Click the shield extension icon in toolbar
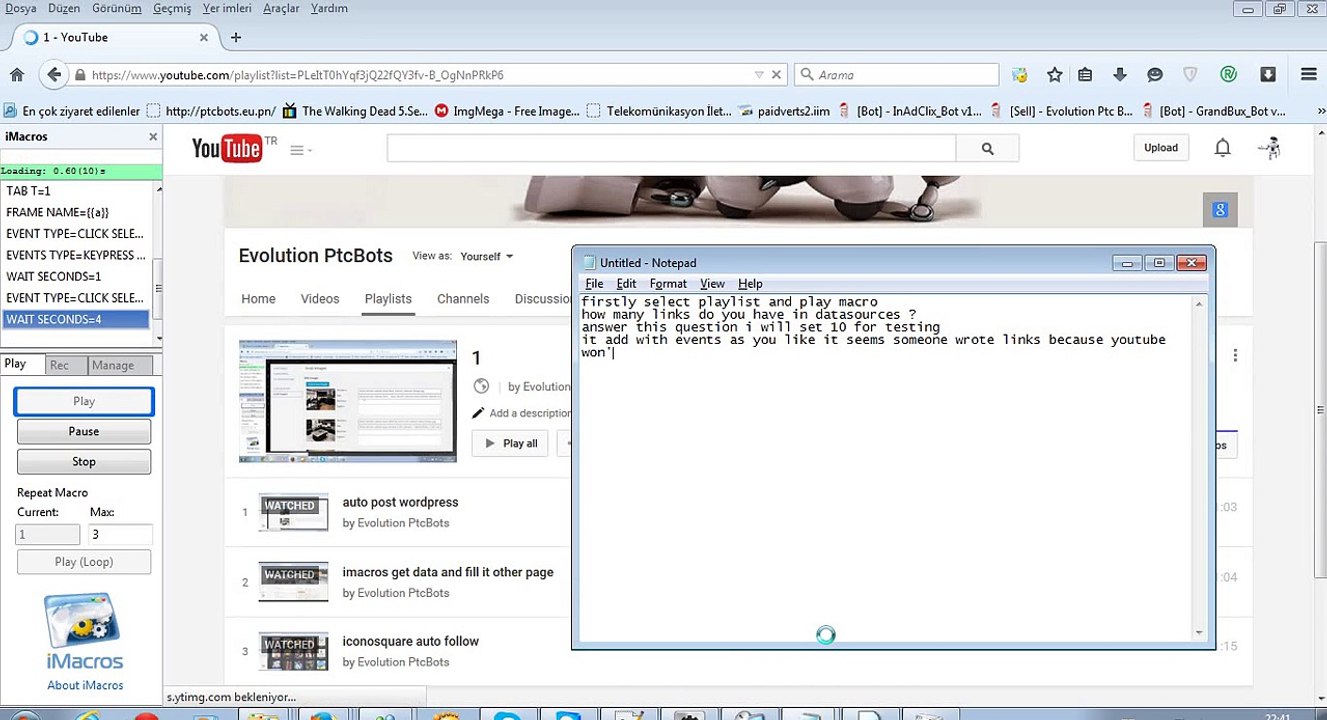 tap(1190, 75)
